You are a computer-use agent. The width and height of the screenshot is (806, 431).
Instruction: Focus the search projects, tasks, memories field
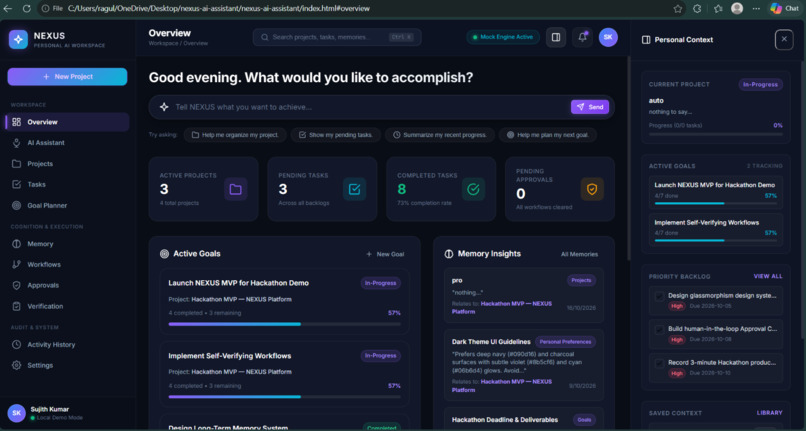pyautogui.click(x=337, y=37)
